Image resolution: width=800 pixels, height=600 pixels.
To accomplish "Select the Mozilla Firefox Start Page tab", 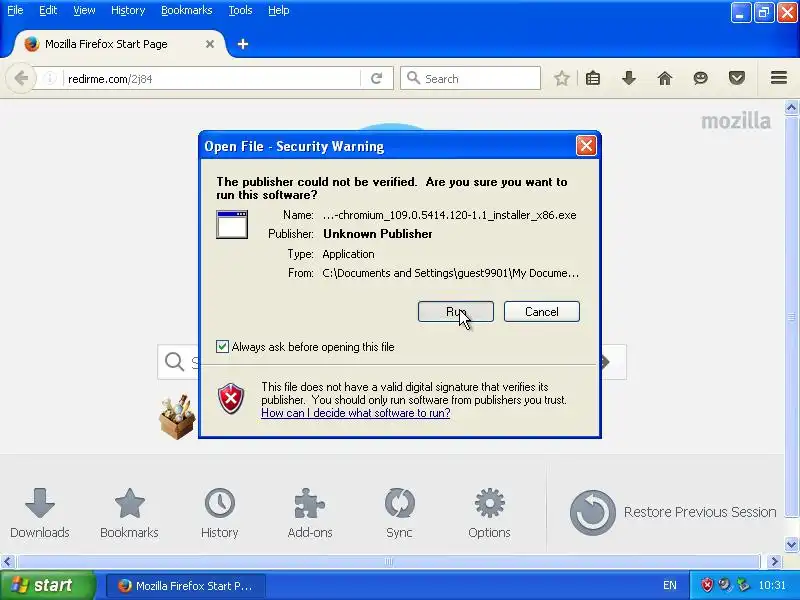I will pos(118,44).
